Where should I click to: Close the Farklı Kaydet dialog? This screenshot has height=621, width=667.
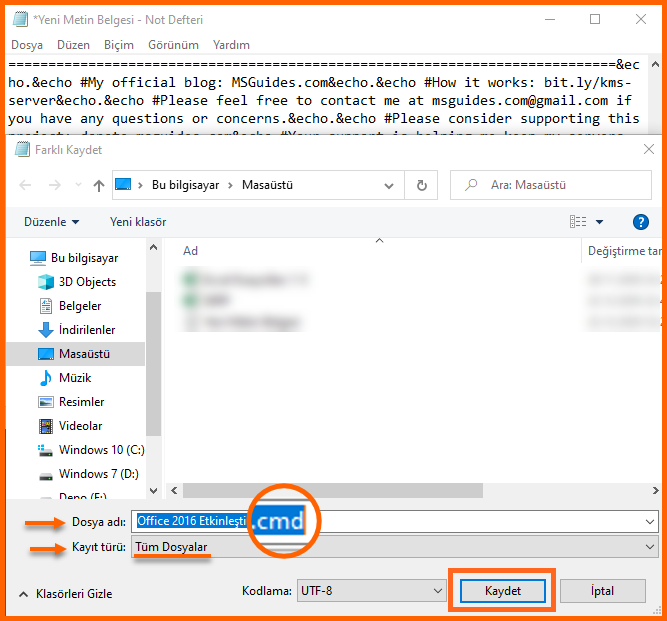(x=649, y=149)
